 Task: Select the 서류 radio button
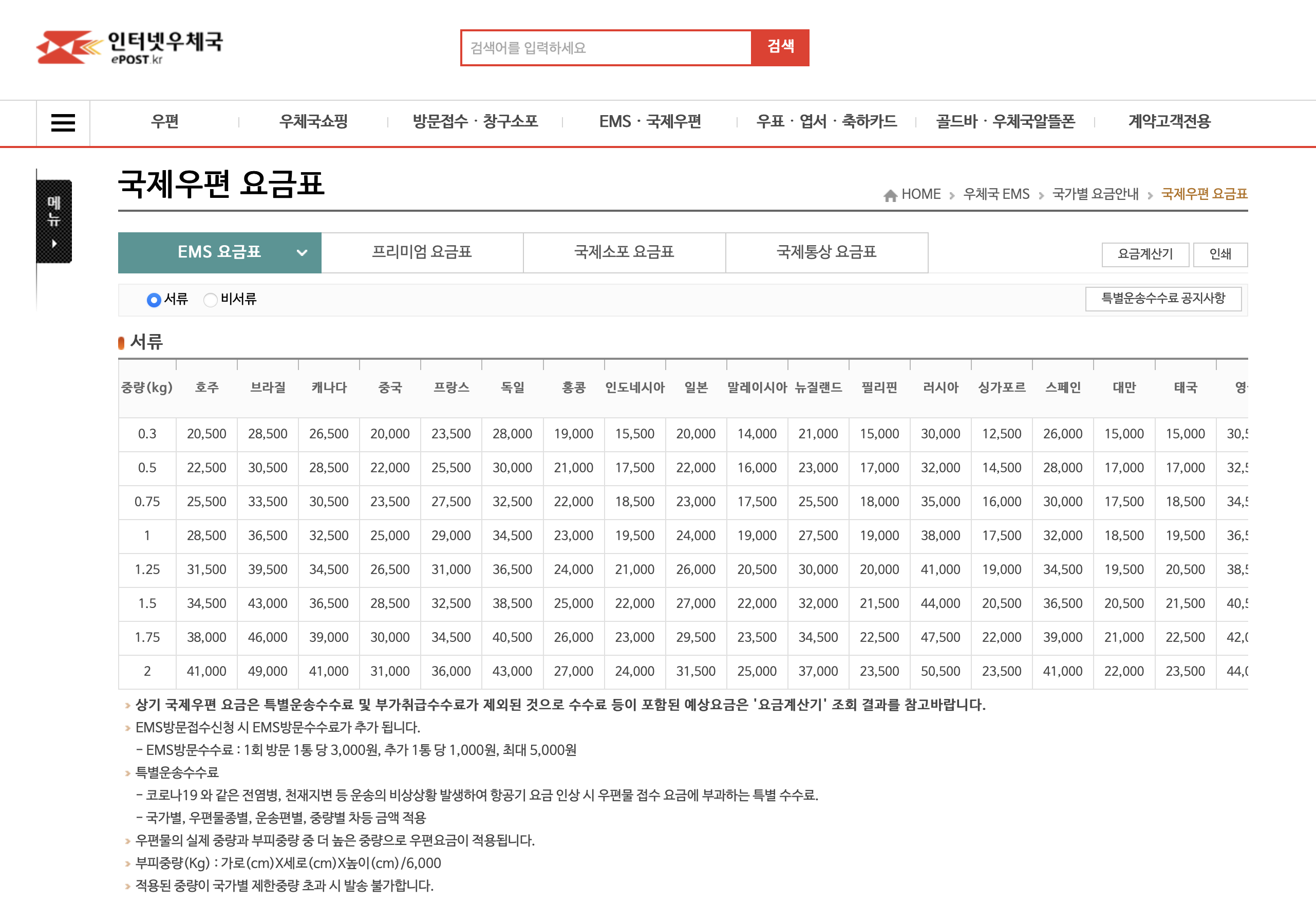[154, 300]
